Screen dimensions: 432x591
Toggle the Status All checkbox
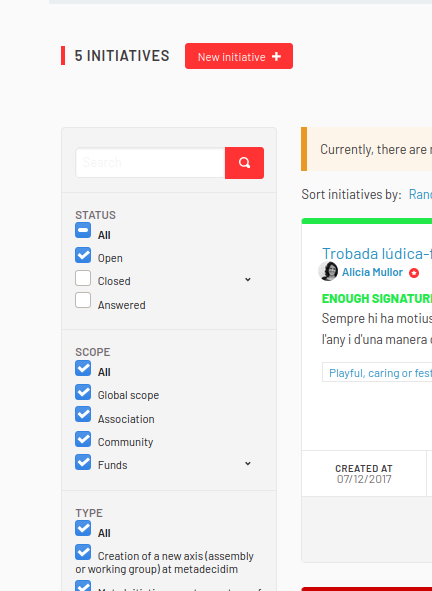coord(83,230)
